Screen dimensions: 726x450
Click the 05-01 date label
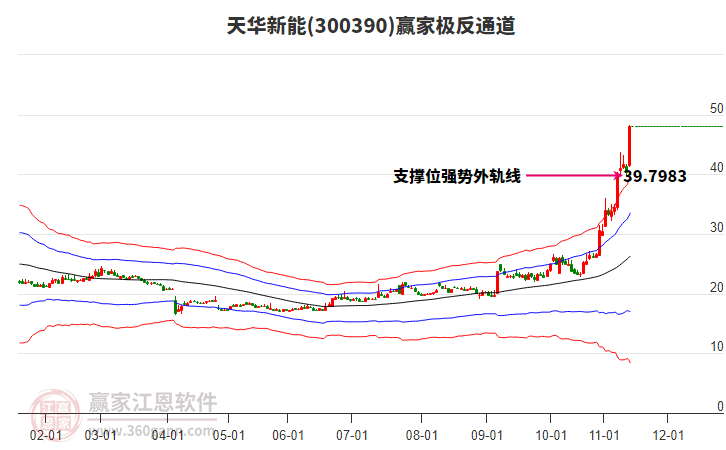(229, 435)
